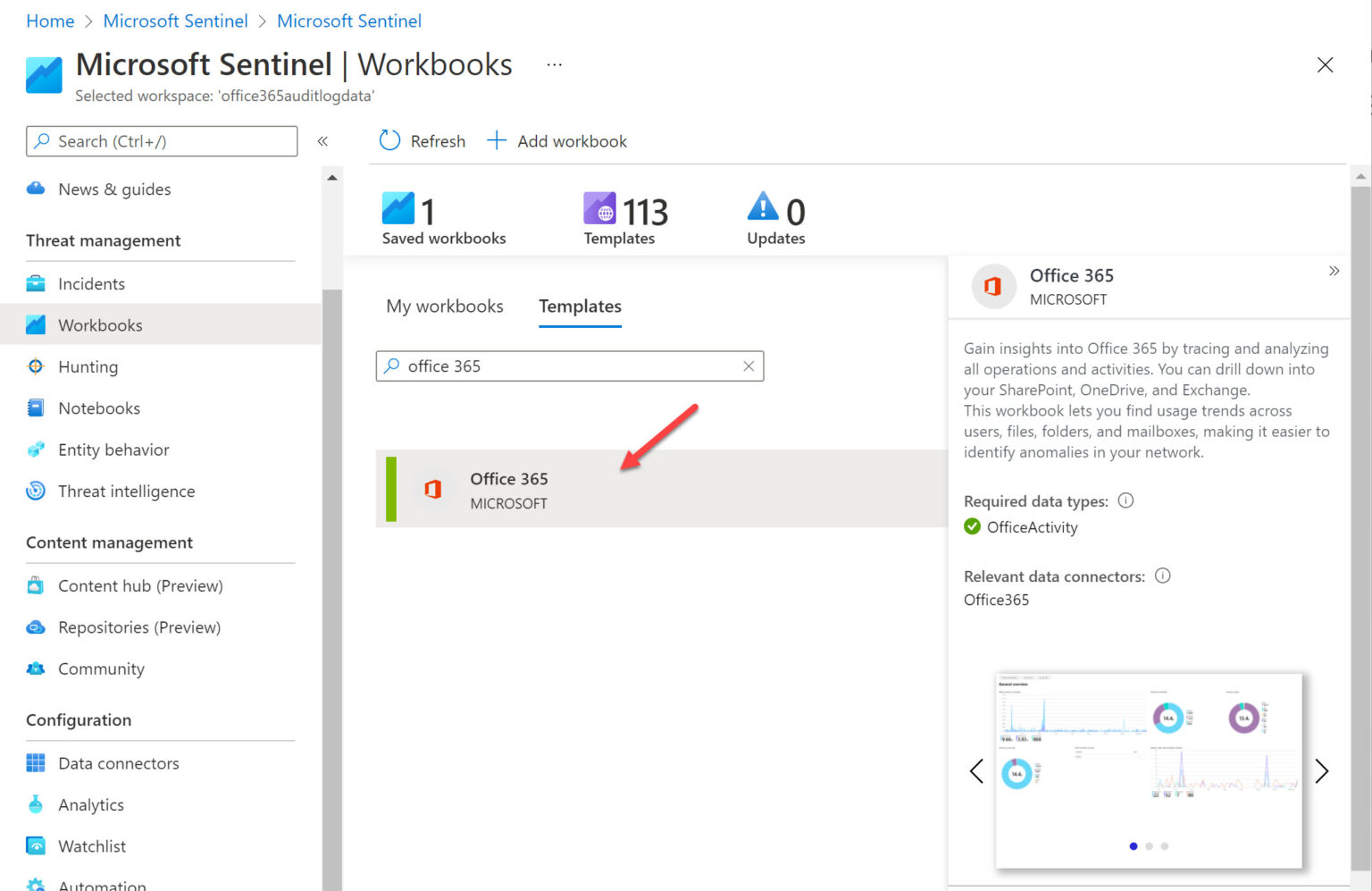Image resolution: width=1372 pixels, height=891 pixels.
Task: Select the Data connectors grid icon
Action: coord(36,762)
